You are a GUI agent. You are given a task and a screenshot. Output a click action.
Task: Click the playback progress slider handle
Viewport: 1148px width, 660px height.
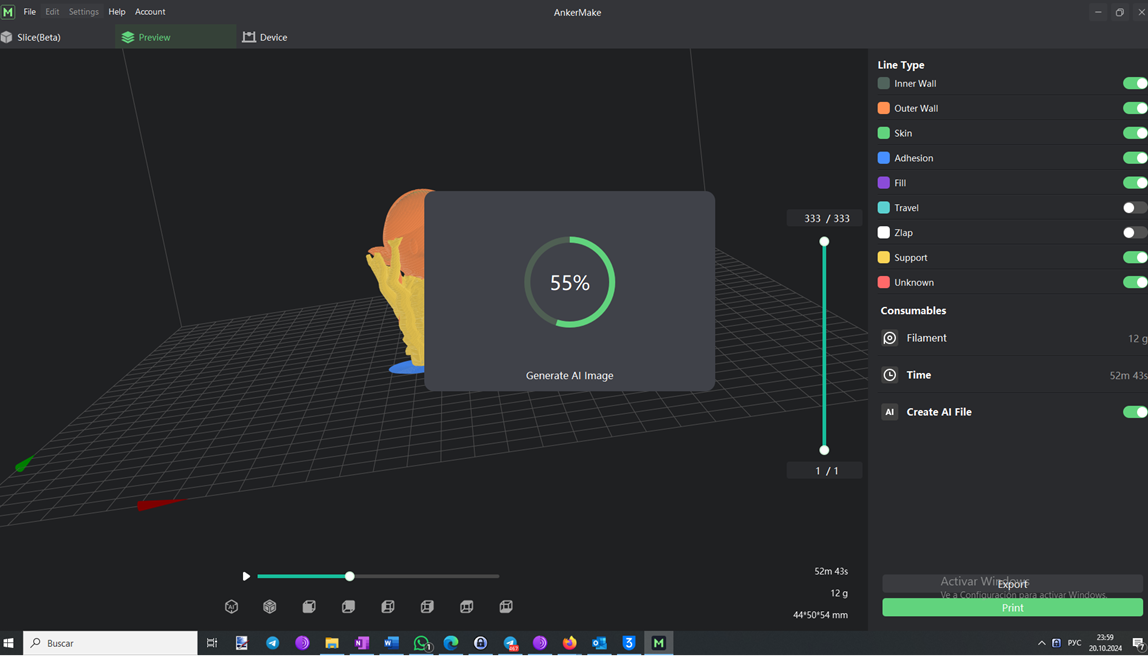pyautogui.click(x=349, y=576)
